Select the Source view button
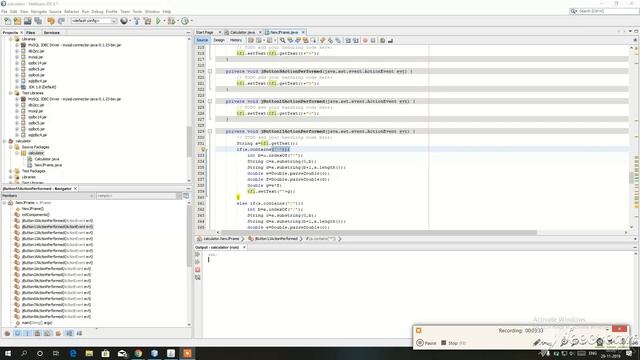640x360 pixels. point(202,40)
